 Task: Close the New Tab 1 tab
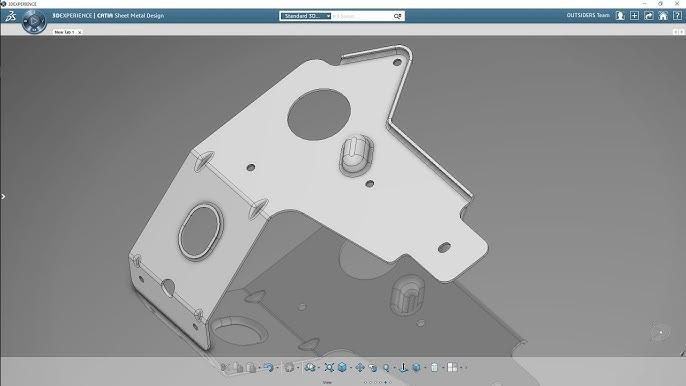[x=80, y=32]
